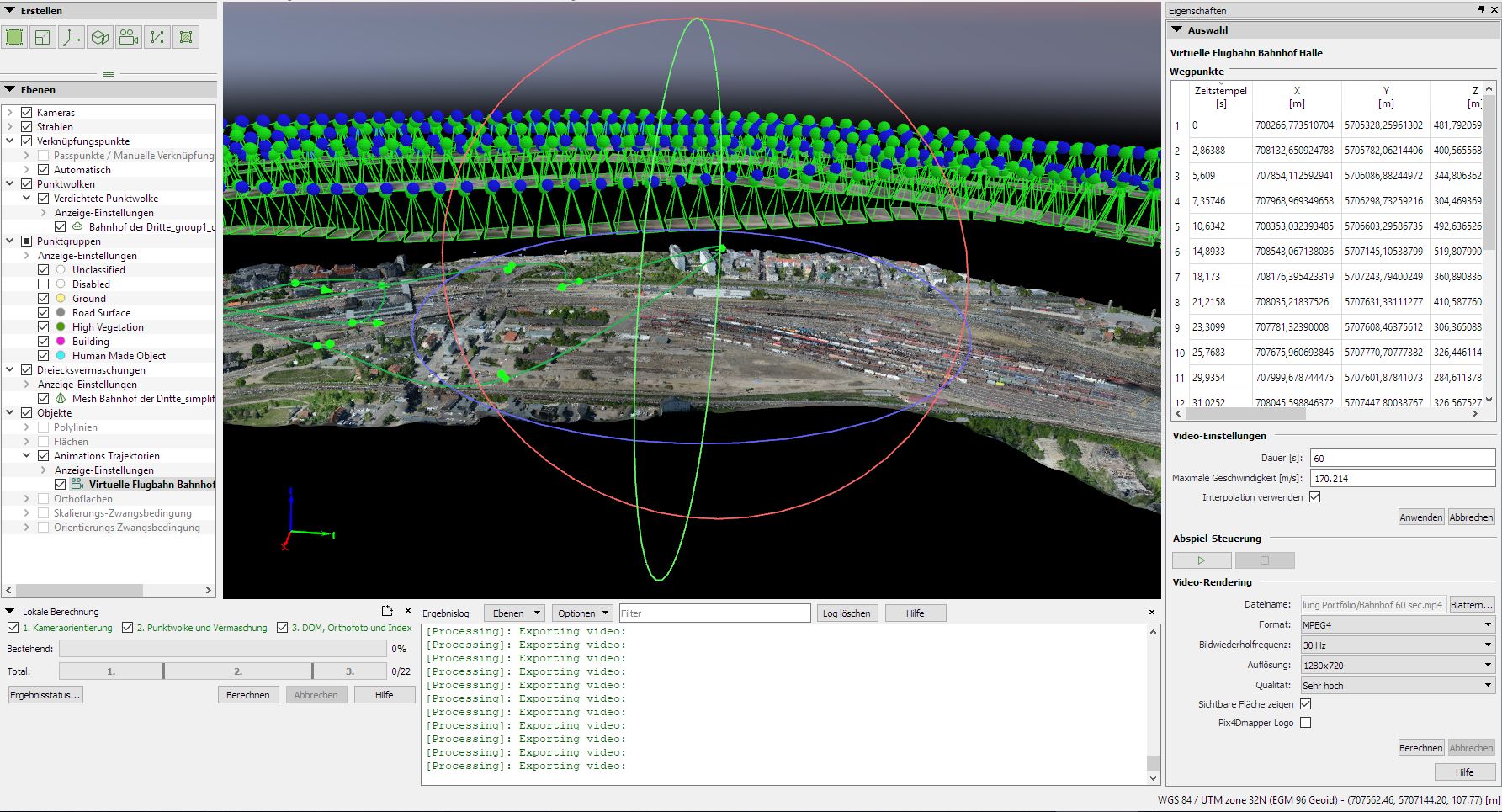This screenshot has height=812, width=1502.
Task: Click the orthoplane cube icon
Action: [x=100, y=37]
